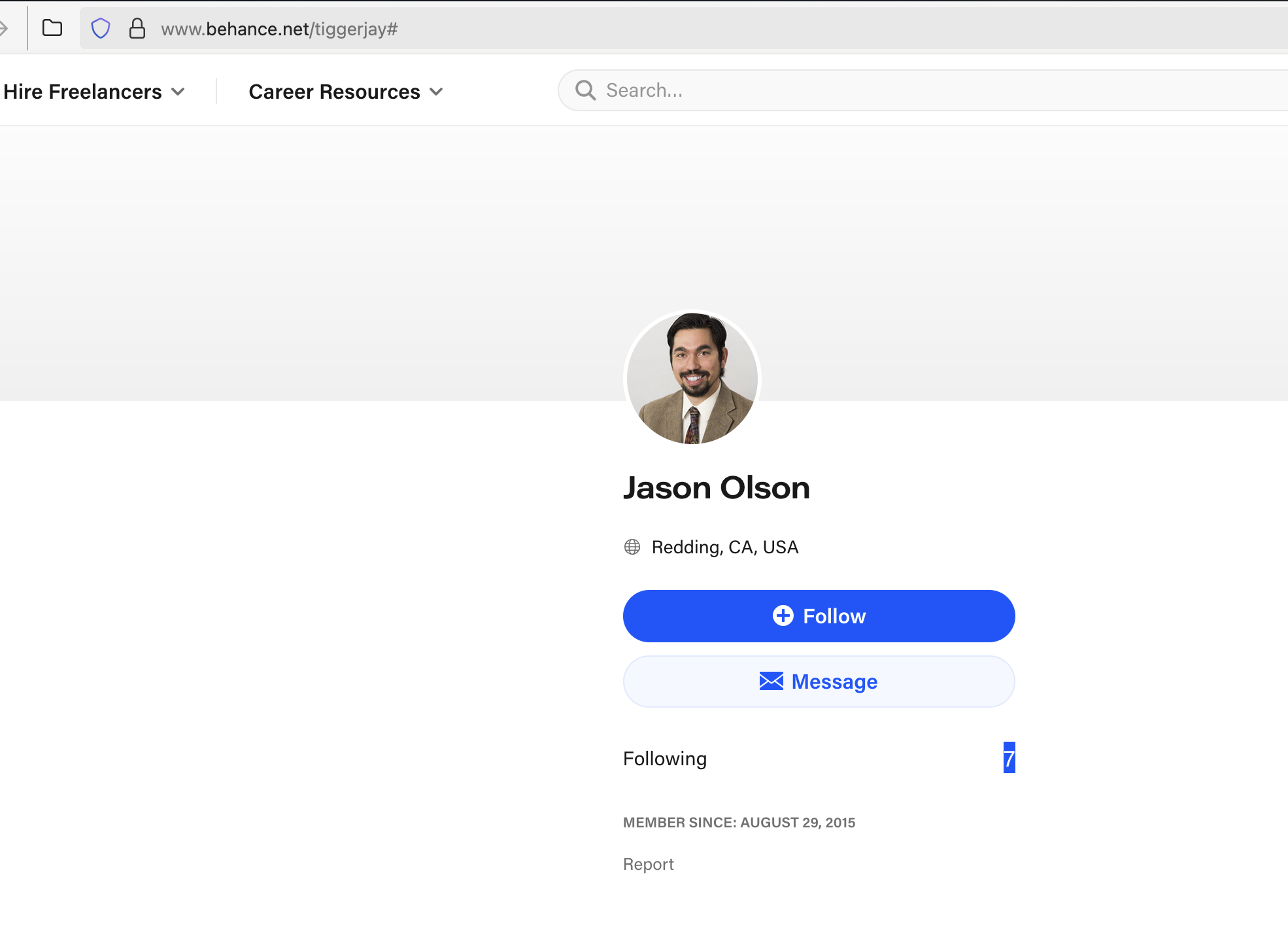Click the globe icon beside Redding location

pyautogui.click(x=632, y=547)
